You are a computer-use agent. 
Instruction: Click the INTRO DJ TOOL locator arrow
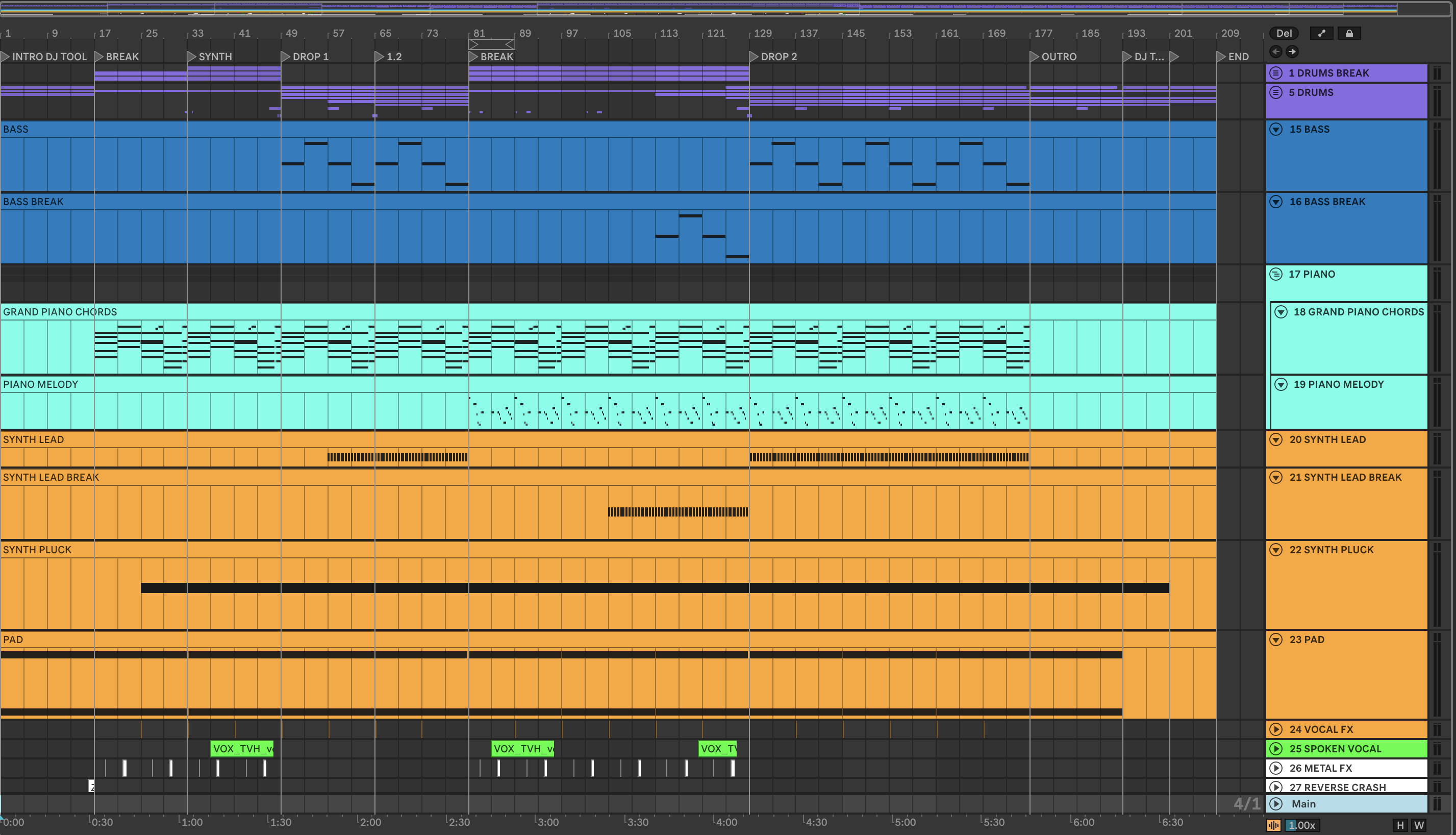5,57
